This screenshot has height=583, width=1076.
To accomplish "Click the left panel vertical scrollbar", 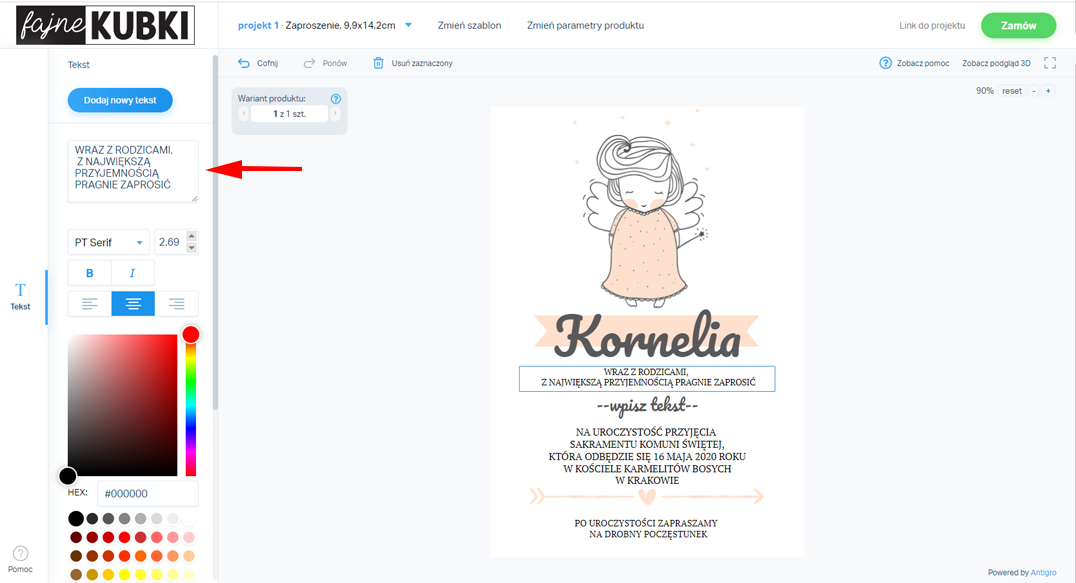I will (215, 233).
